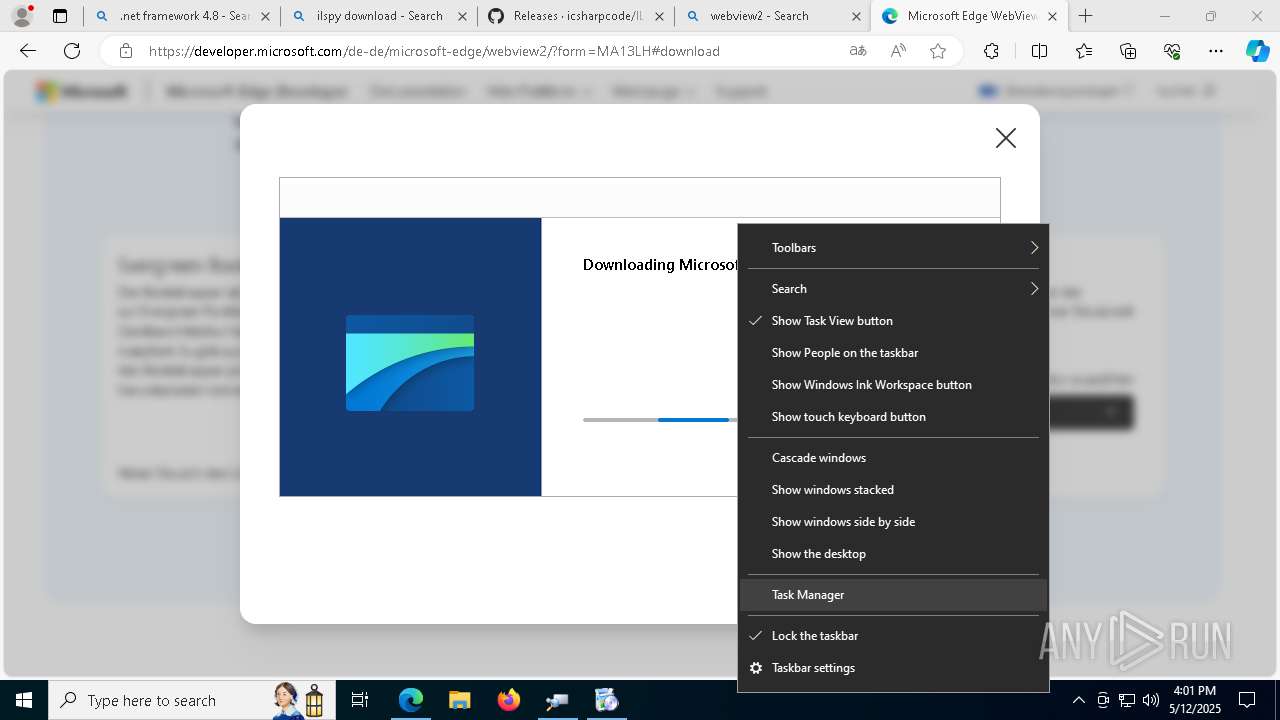The image size is (1280, 720).
Task: Select Cascade windows menu entry
Action: tap(893, 458)
